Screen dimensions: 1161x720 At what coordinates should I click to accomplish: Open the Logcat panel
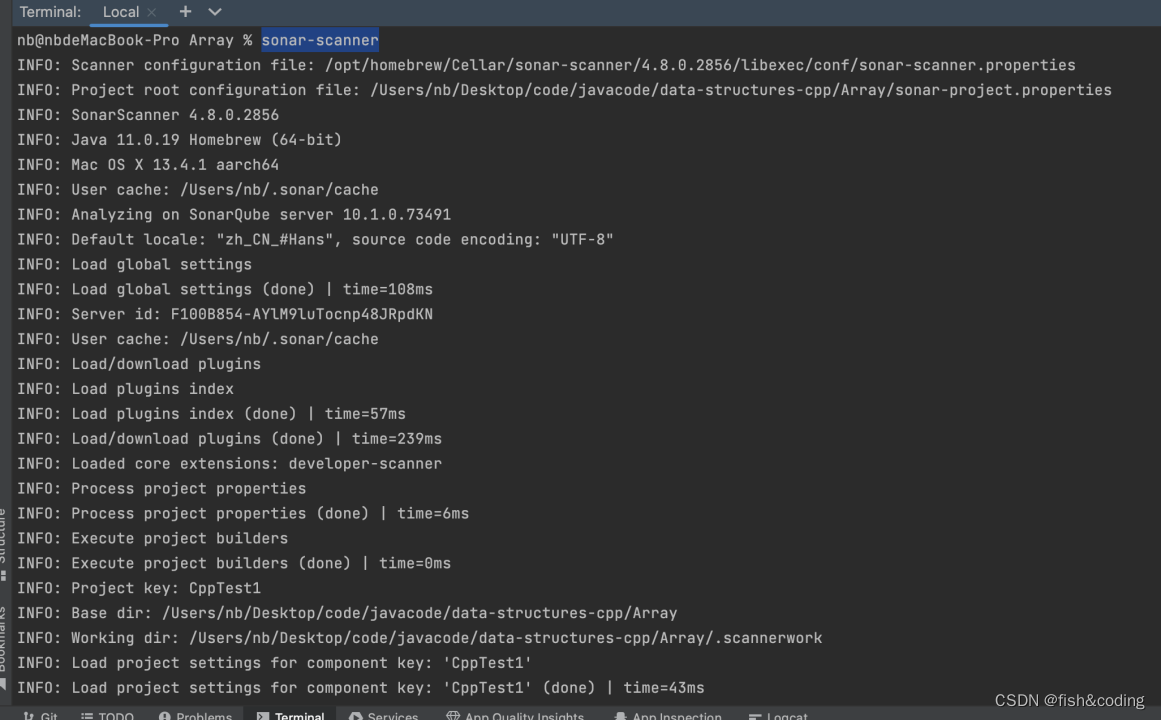point(778,716)
